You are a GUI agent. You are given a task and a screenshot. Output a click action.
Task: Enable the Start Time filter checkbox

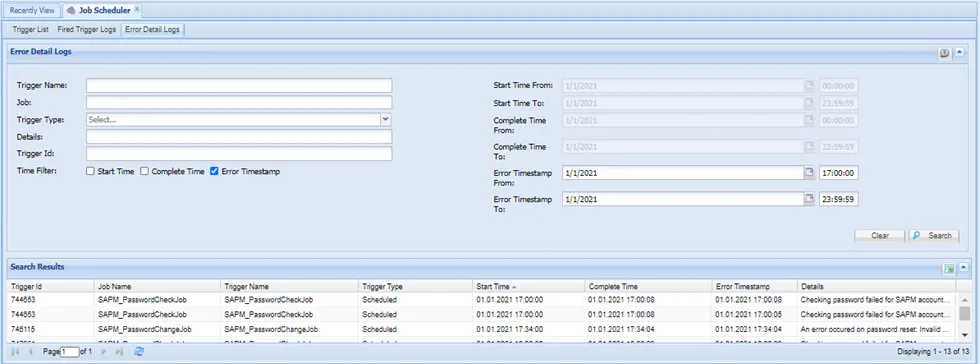click(x=91, y=171)
